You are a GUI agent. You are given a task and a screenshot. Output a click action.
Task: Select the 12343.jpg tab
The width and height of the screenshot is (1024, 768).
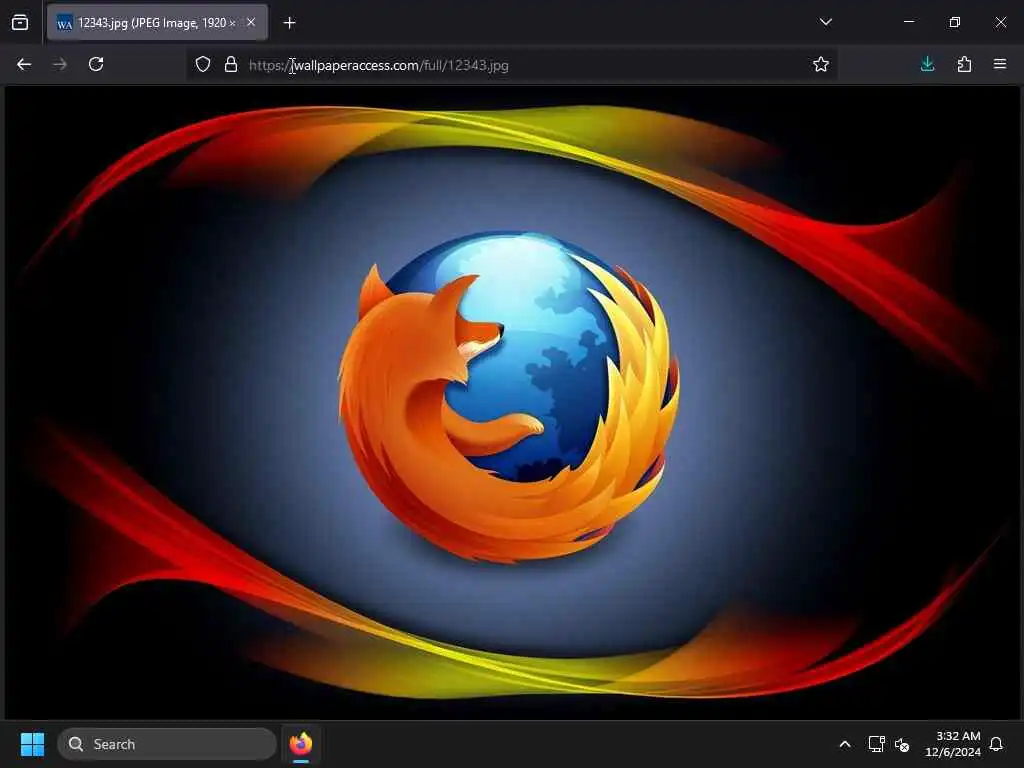coord(157,23)
